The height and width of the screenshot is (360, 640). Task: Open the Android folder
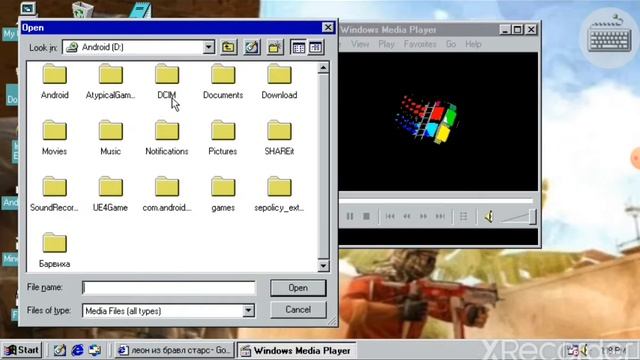[x=54, y=81]
